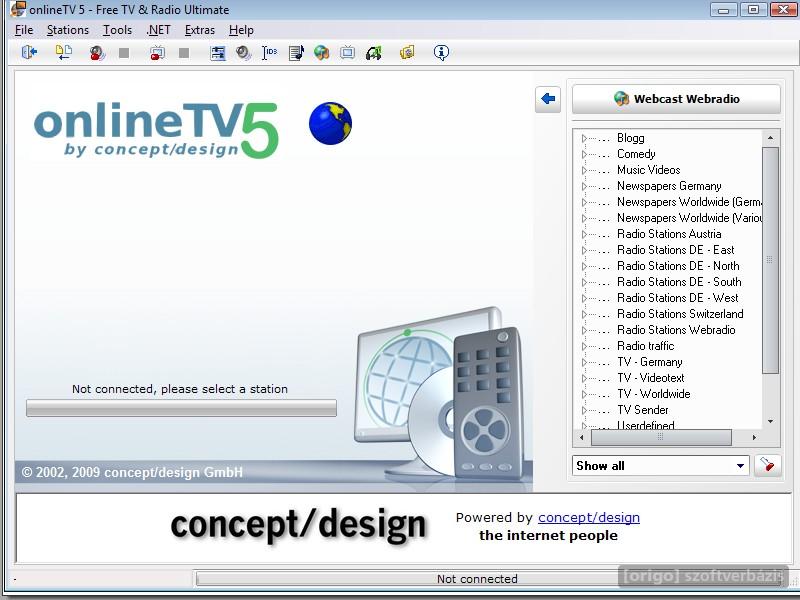The height and width of the screenshot is (600, 800).
Task: Select Radio Stations Switzerland item
Action: pos(680,314)
